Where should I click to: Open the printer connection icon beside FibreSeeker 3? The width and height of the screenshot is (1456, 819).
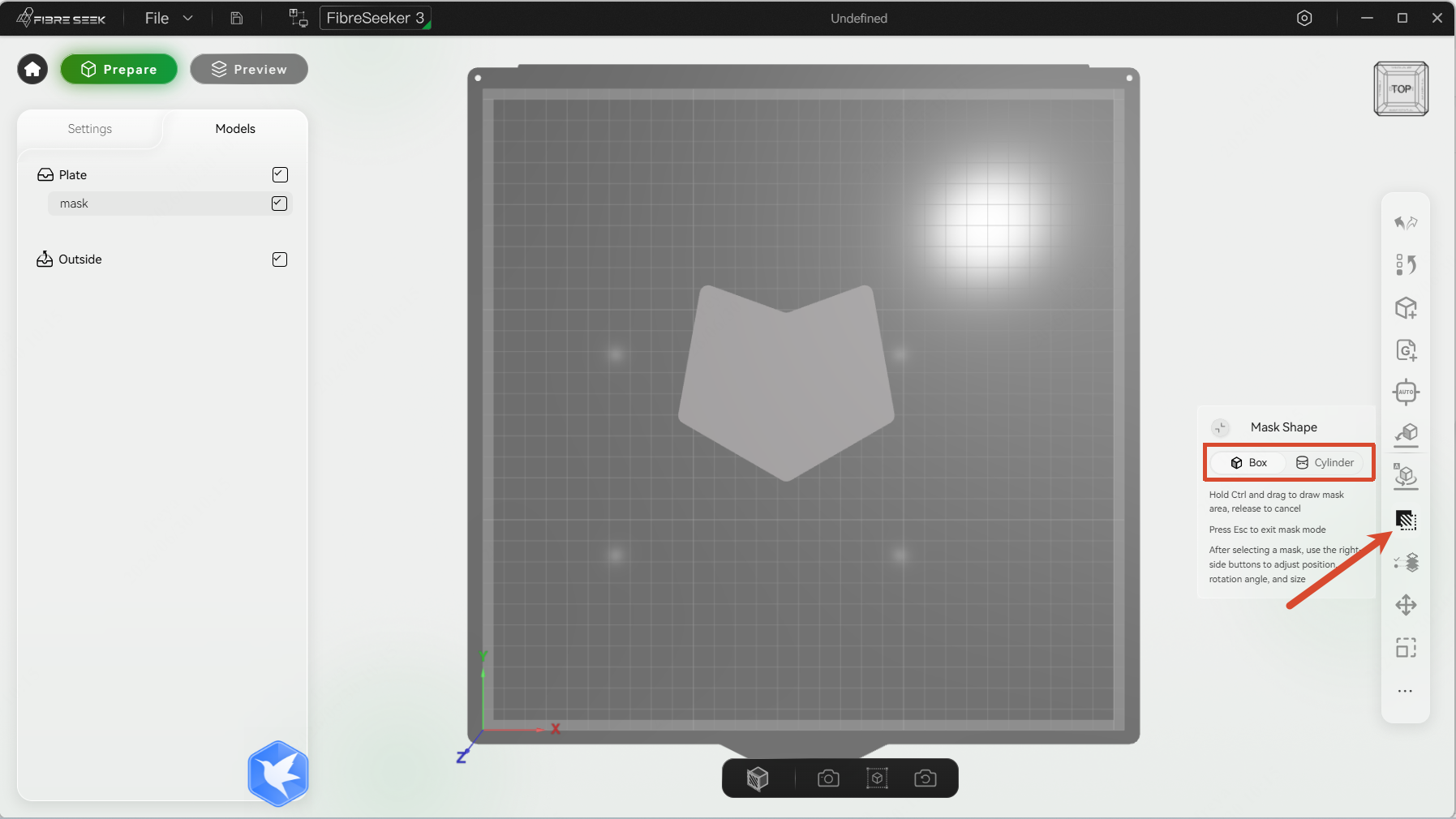pos(299,18)
